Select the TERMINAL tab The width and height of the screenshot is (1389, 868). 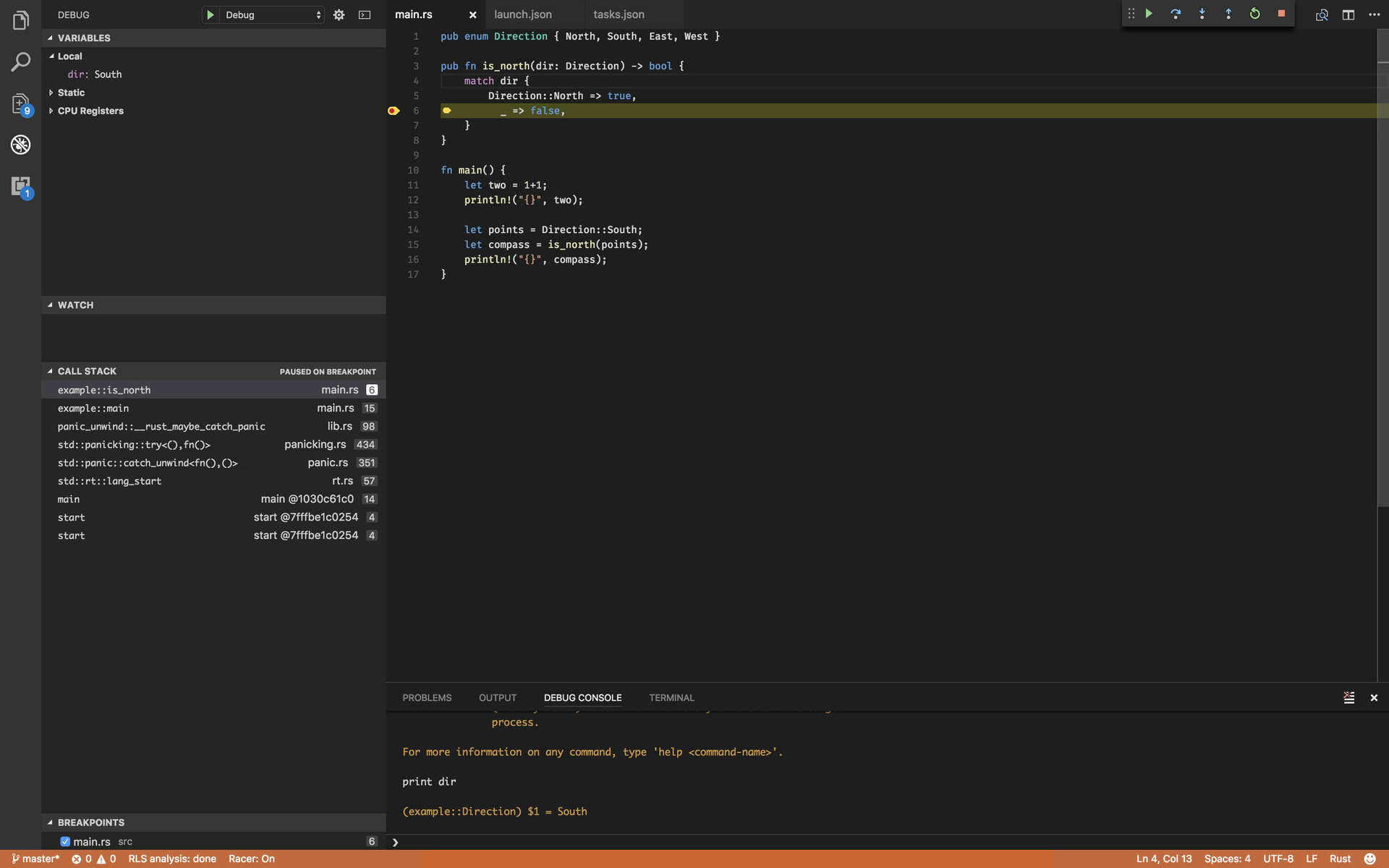[x=670, y=698]
